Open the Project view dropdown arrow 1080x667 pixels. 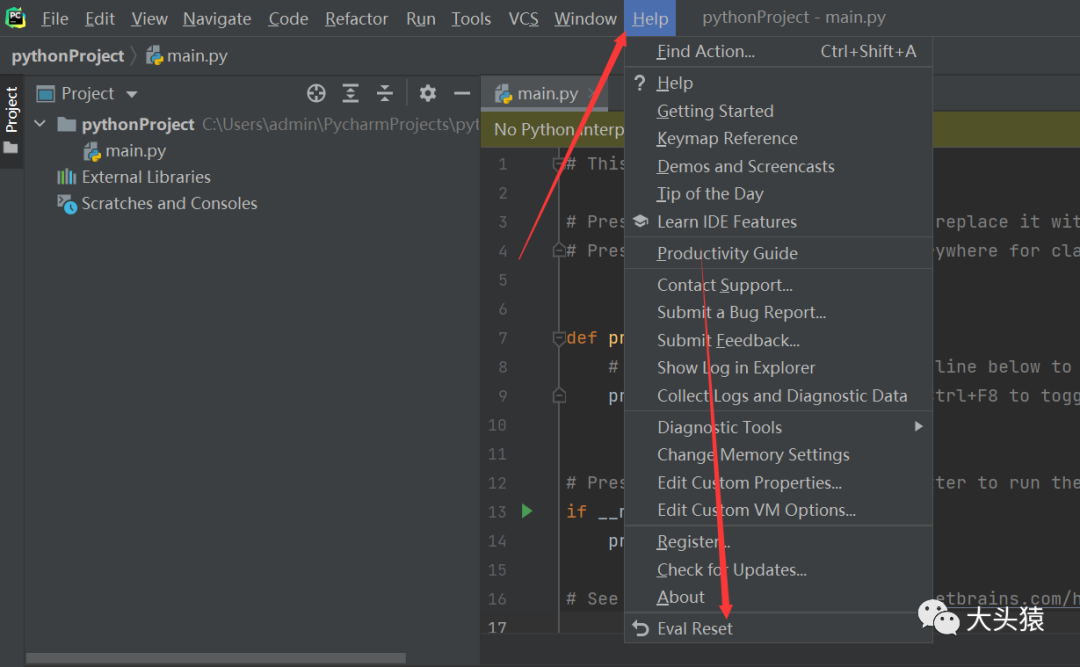(x=132, y=94)
